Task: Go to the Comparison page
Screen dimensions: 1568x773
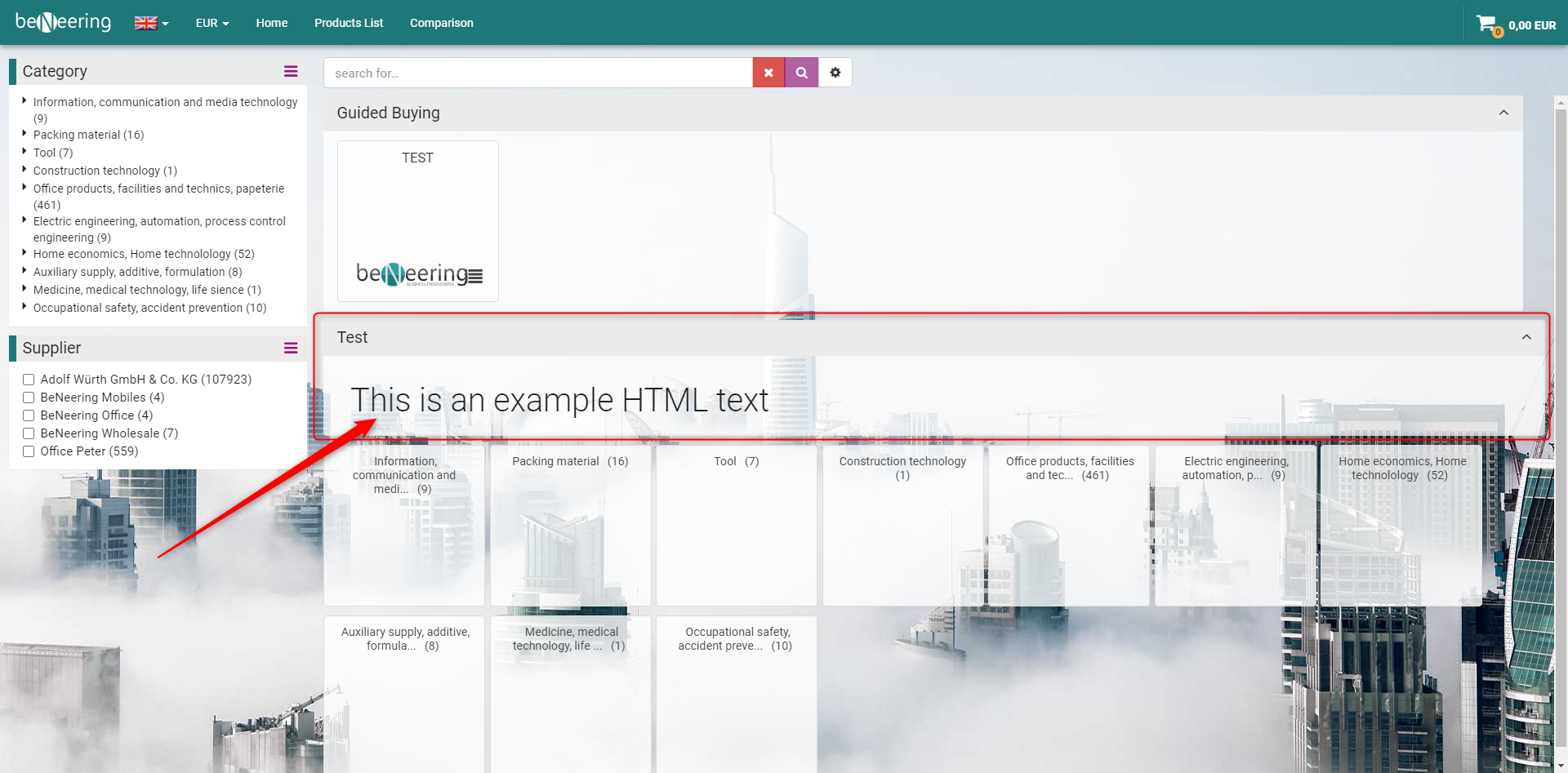Action: [441, 23]
